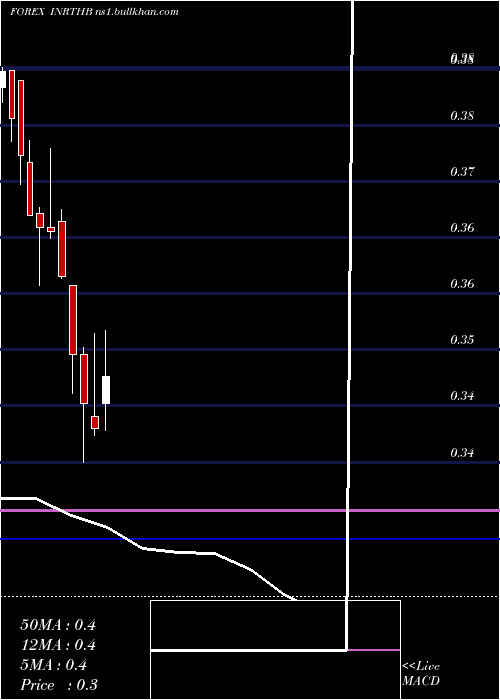This screenshot has height=700, width=500.
Task: Select the Price : 0.3 readout
Action: [59, 685]
